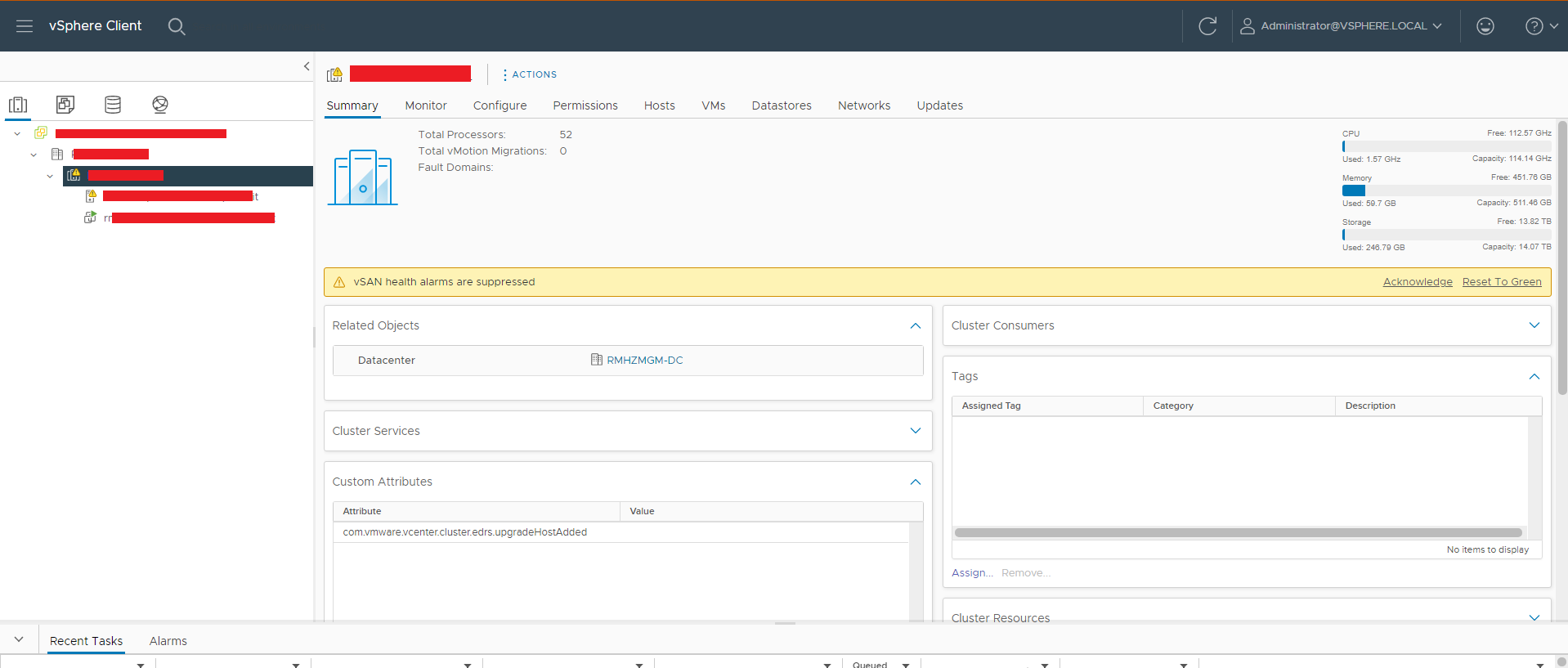Click the cluster warning icon in header
The width and height of the screenshot is (1568, 668).
click(x=334, y=74)
